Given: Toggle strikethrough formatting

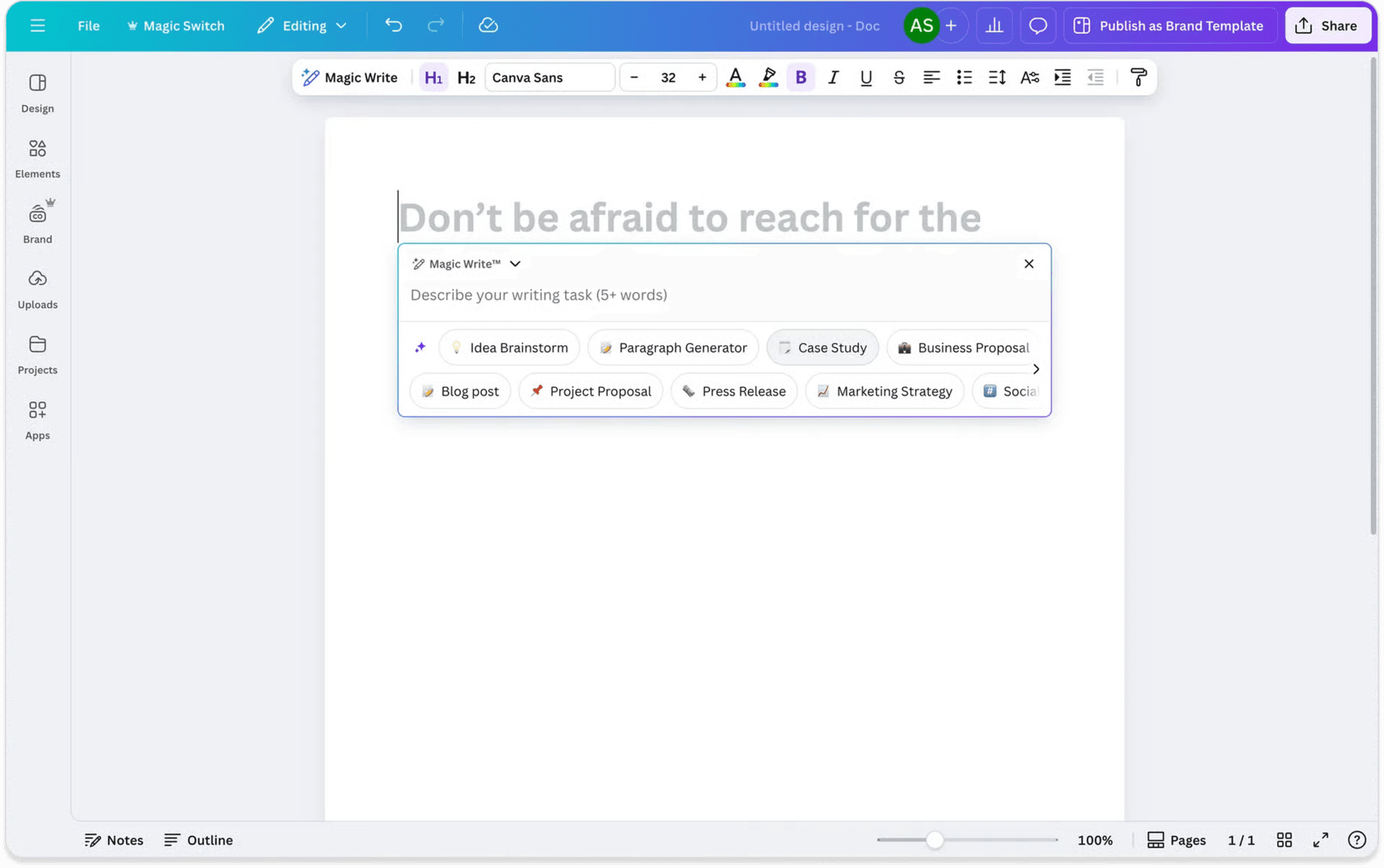Looking at the screenshot, I should click(x=899, y=77).
